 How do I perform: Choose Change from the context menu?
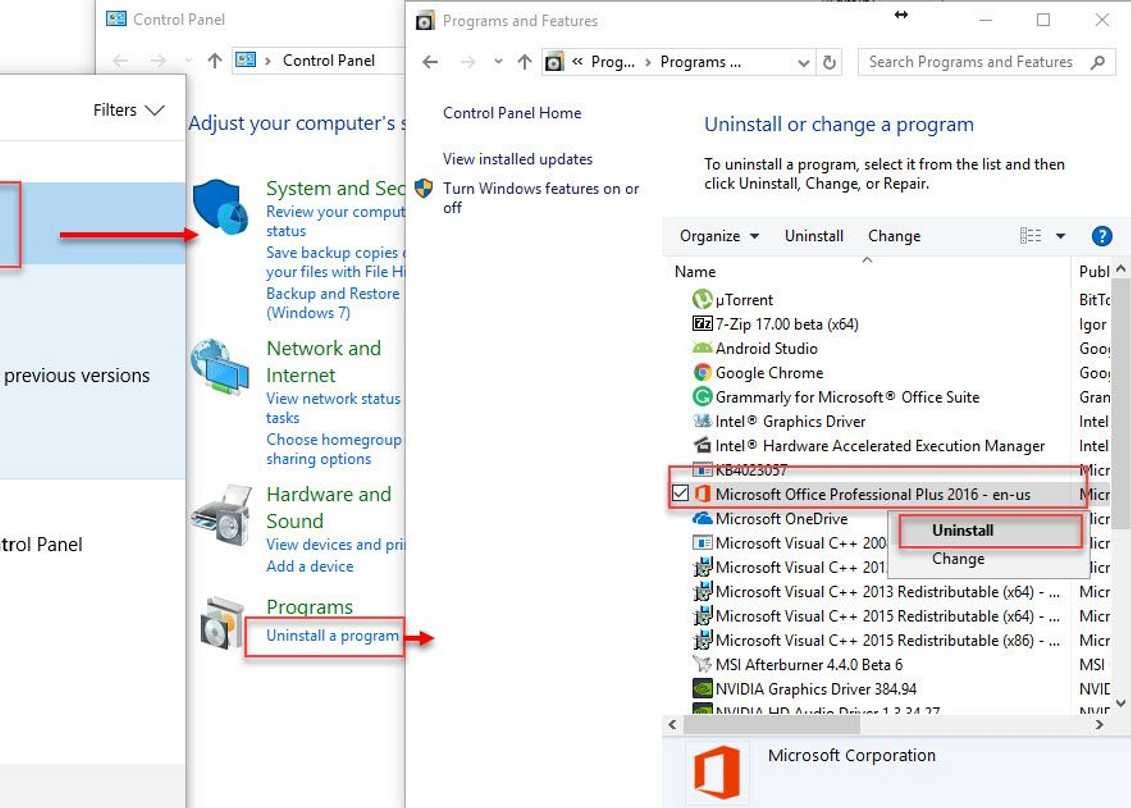(x=958, y=559)
